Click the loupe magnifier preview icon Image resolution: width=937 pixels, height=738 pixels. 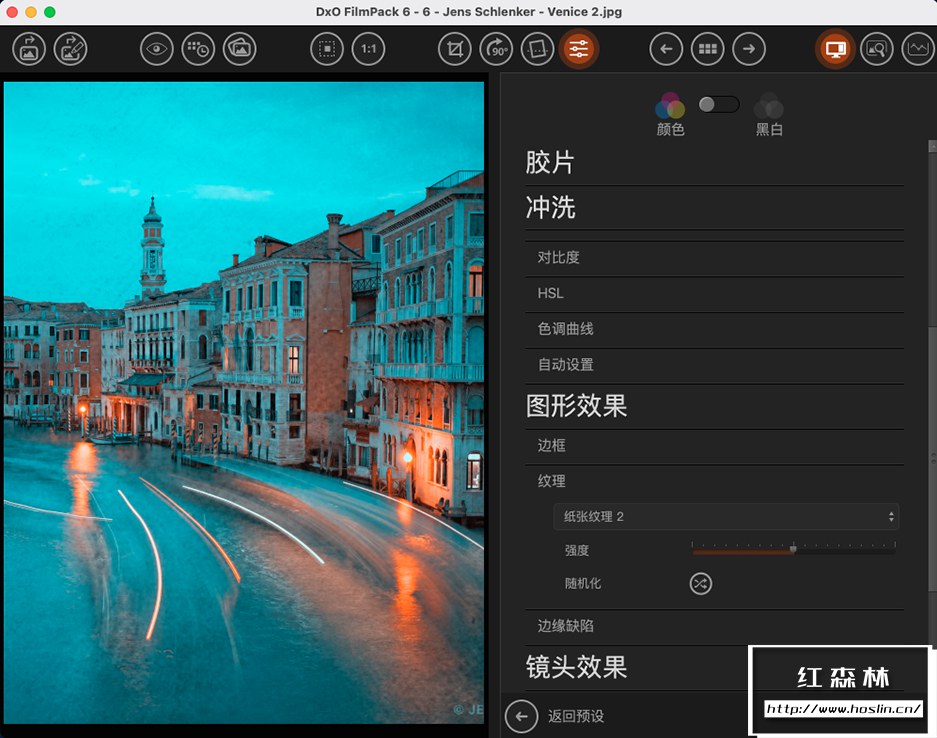point(877,48)
